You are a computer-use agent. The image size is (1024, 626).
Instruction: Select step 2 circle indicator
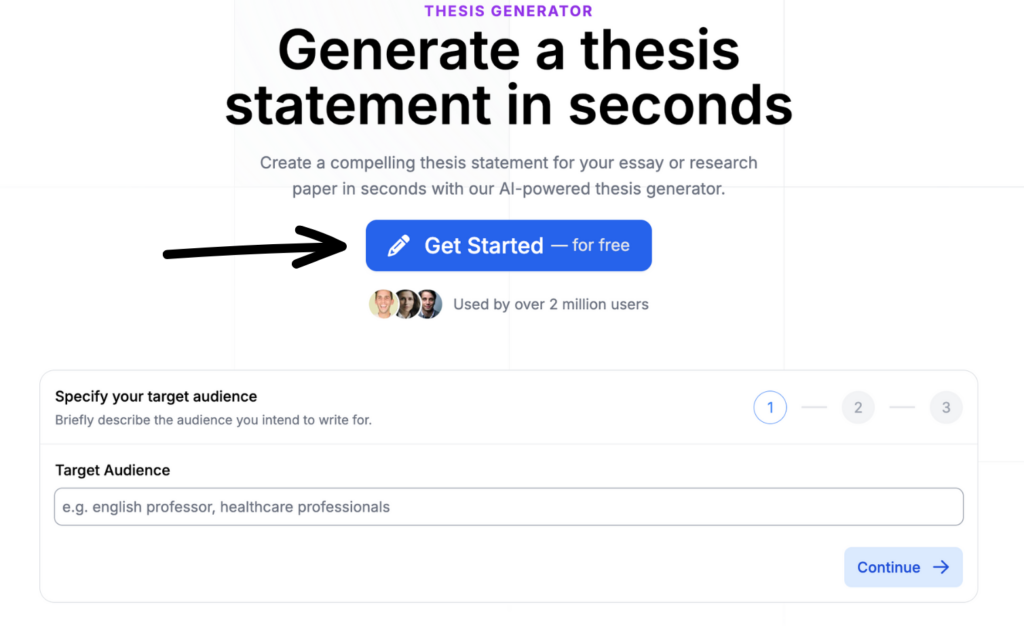[x=858, y=407]
